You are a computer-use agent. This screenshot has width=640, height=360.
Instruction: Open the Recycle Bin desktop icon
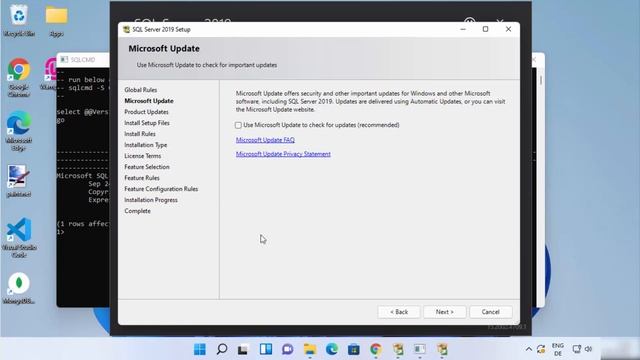tap(19, 20)
